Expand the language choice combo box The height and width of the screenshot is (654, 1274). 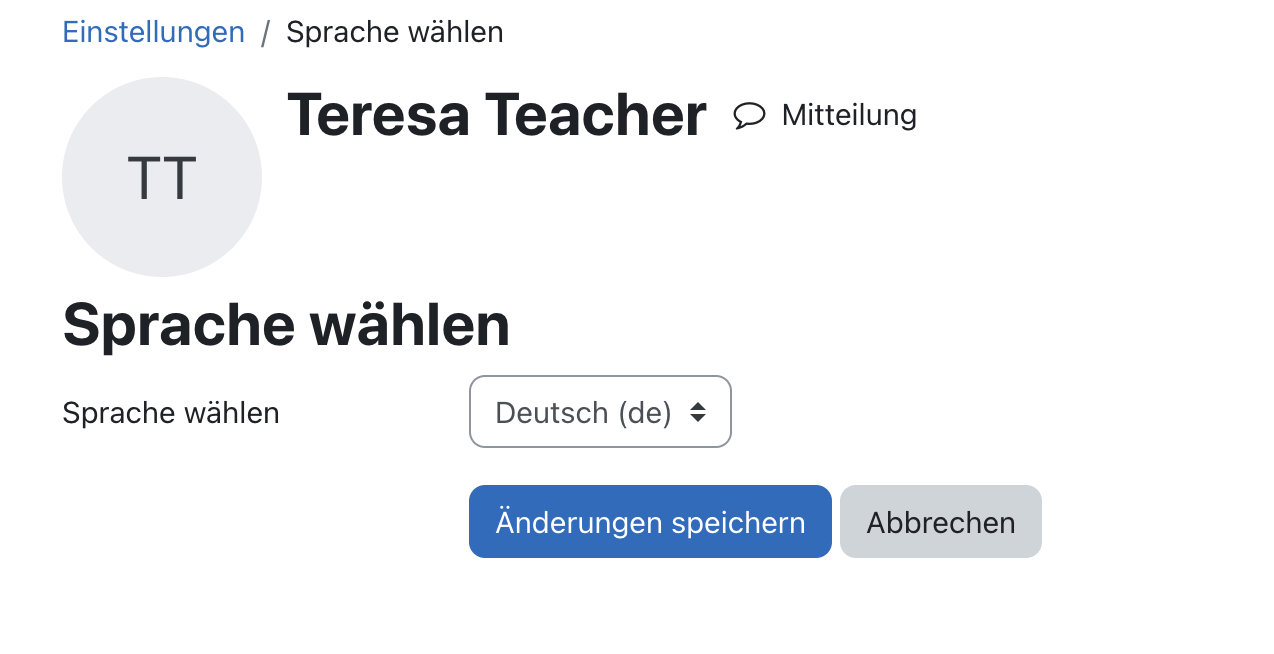coord(600,412)
